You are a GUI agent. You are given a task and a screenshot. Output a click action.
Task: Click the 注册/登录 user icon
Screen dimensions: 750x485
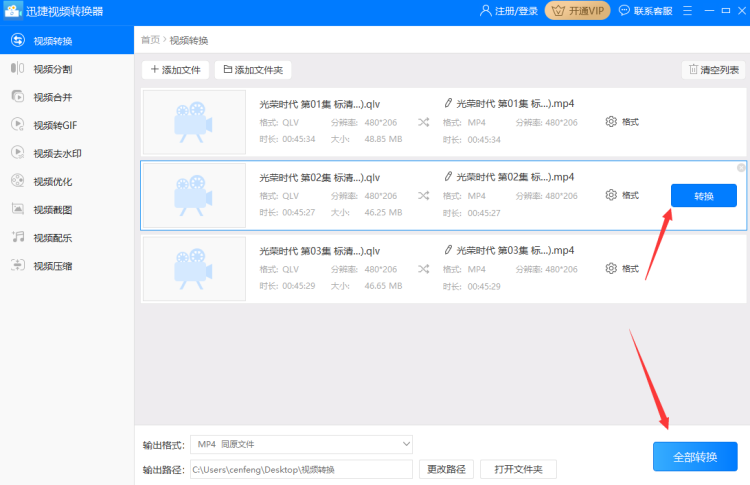point(485,11)
